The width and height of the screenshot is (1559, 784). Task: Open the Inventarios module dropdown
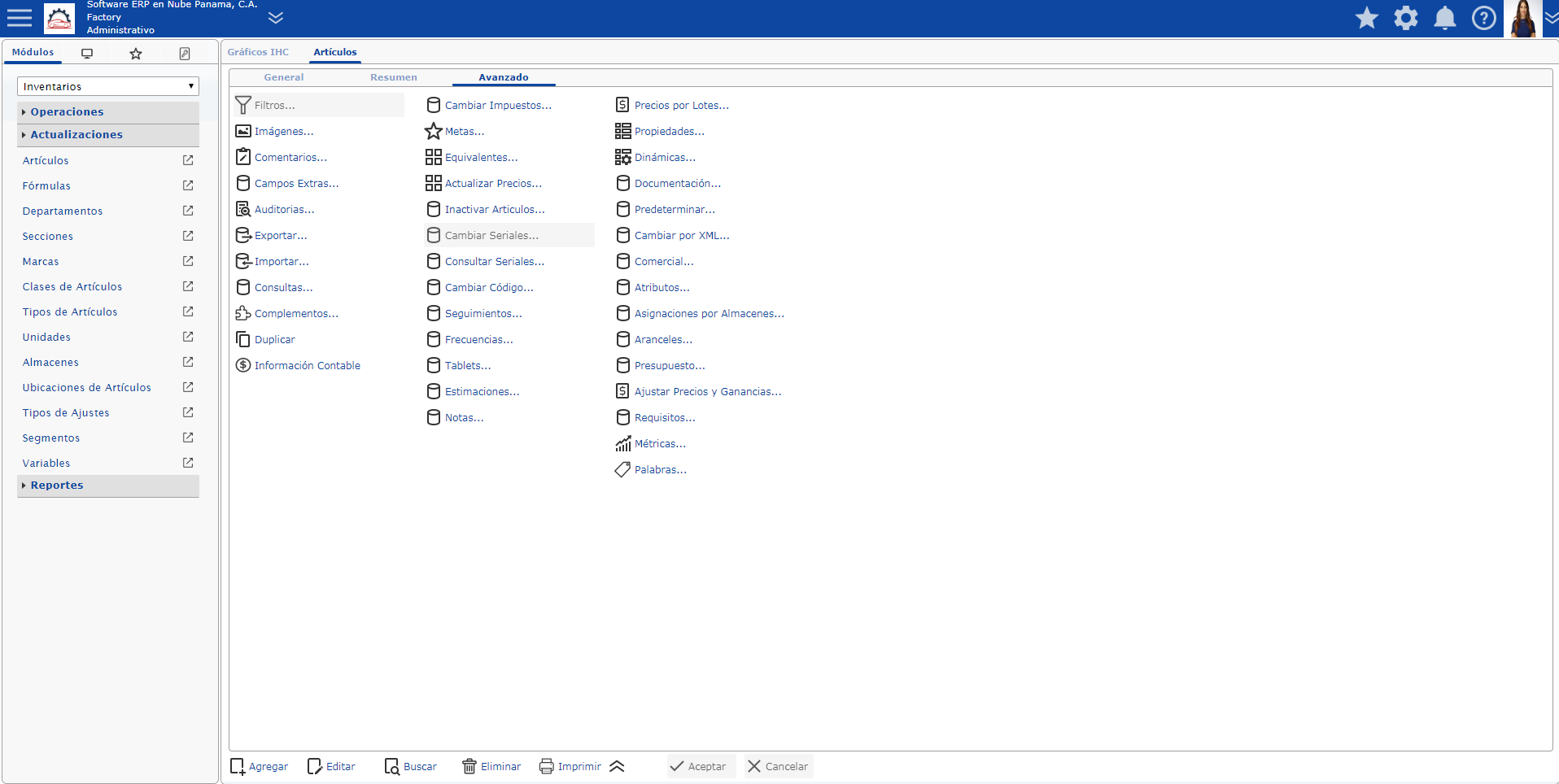pyautogui.click(x=108, y=86)
